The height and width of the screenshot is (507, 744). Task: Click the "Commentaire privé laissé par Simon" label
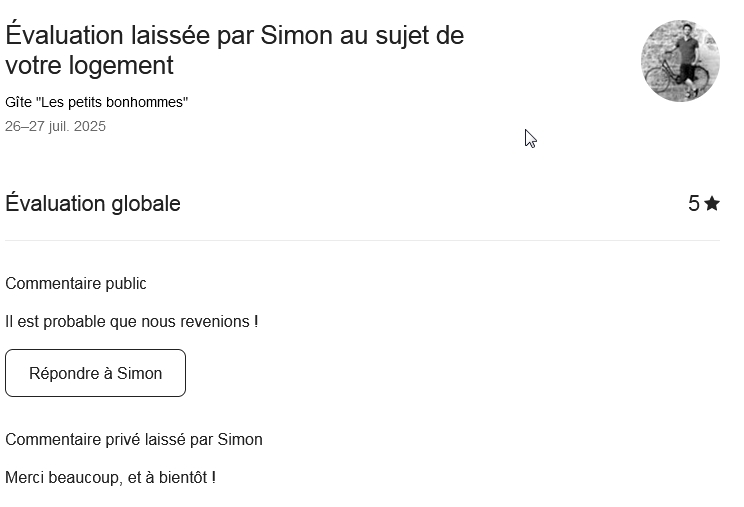(x=133, y=440)
